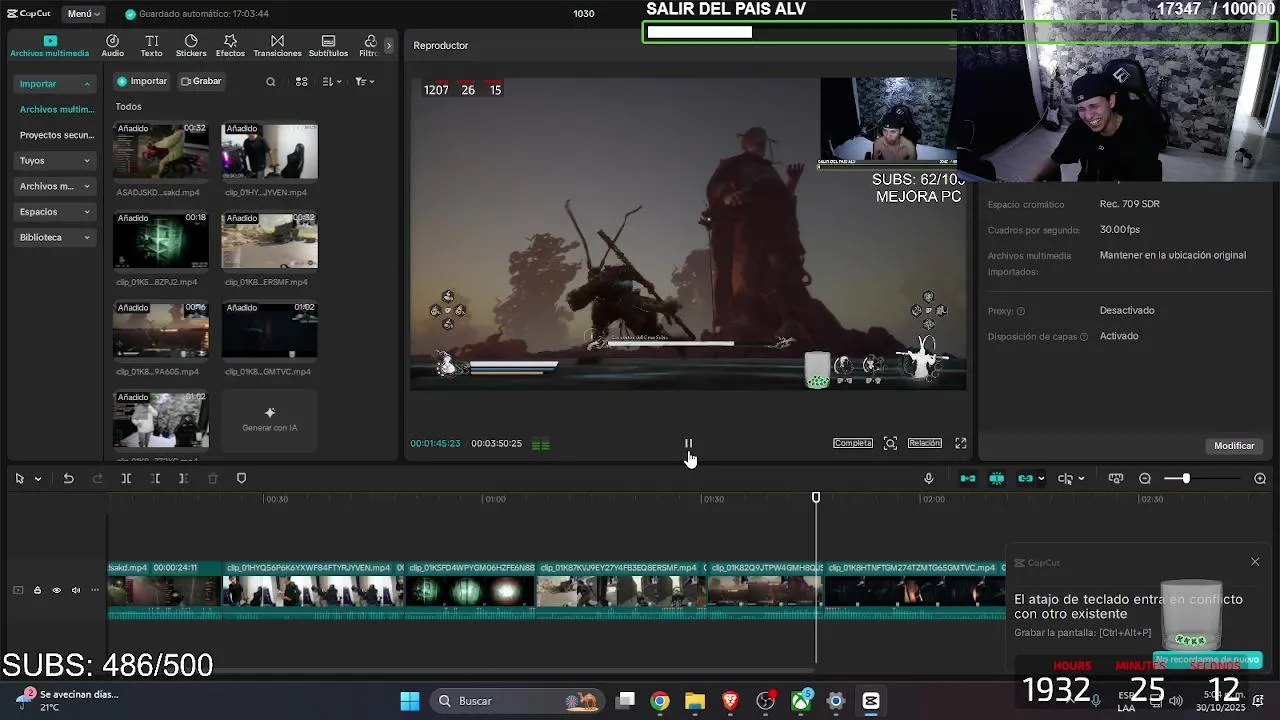This screenshot has width=1280, height=720.
Task: Select the clip_01HYQ56P6K6YXWF84FTYRJYVEN timeline clip
Action: 313,590
